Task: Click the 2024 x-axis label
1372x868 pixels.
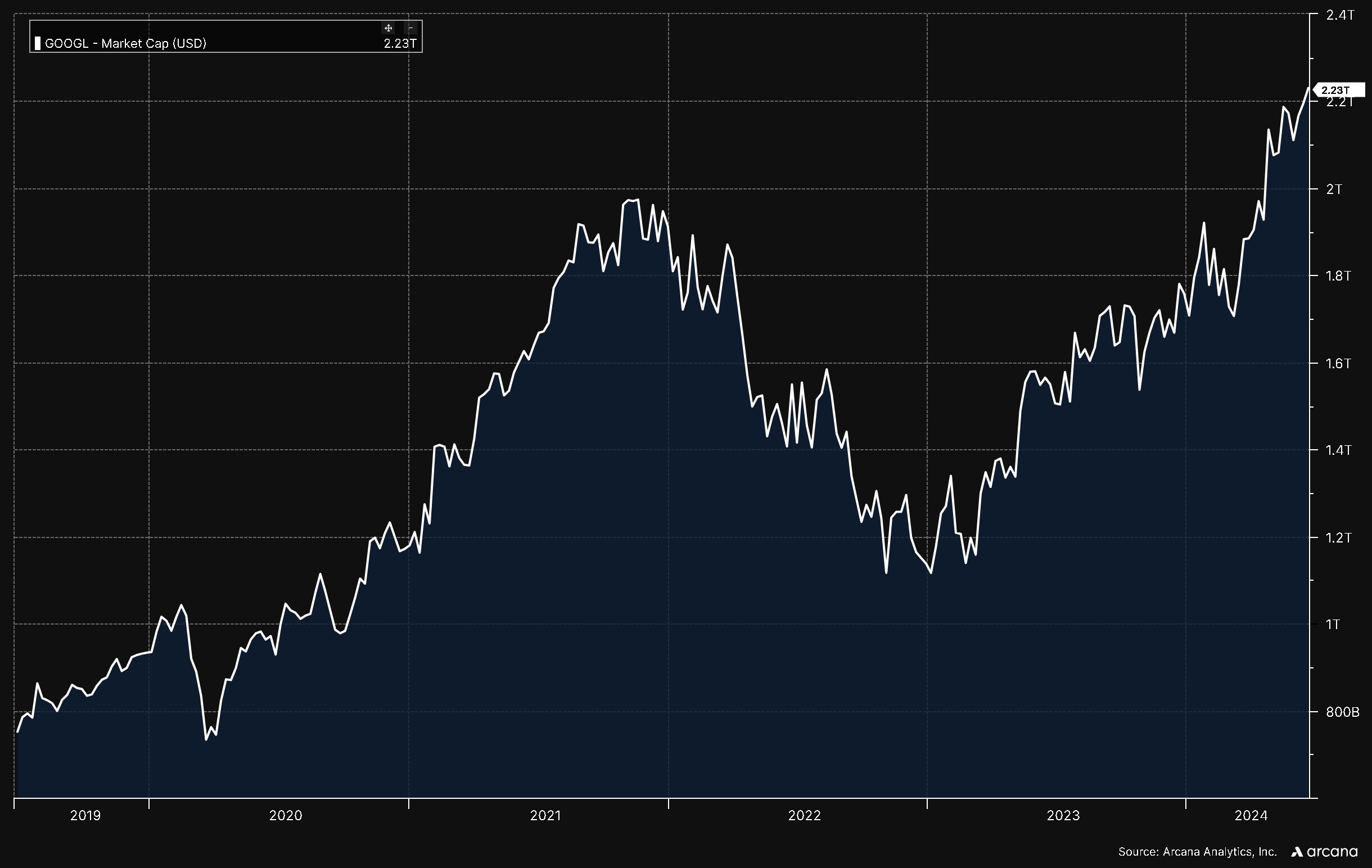Action: coord(1251,816)
